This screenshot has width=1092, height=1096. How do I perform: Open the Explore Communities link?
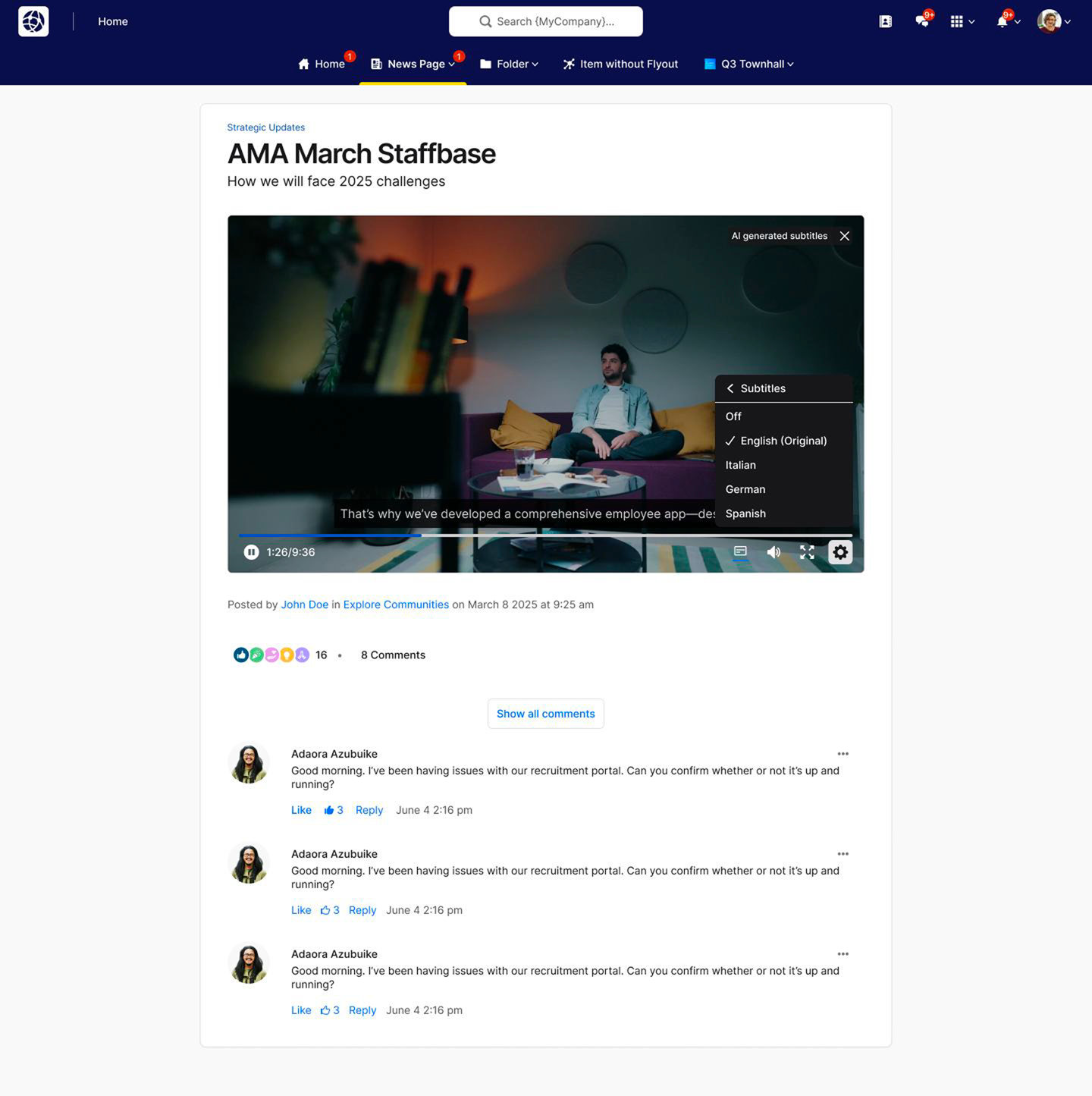click(396, 605)
